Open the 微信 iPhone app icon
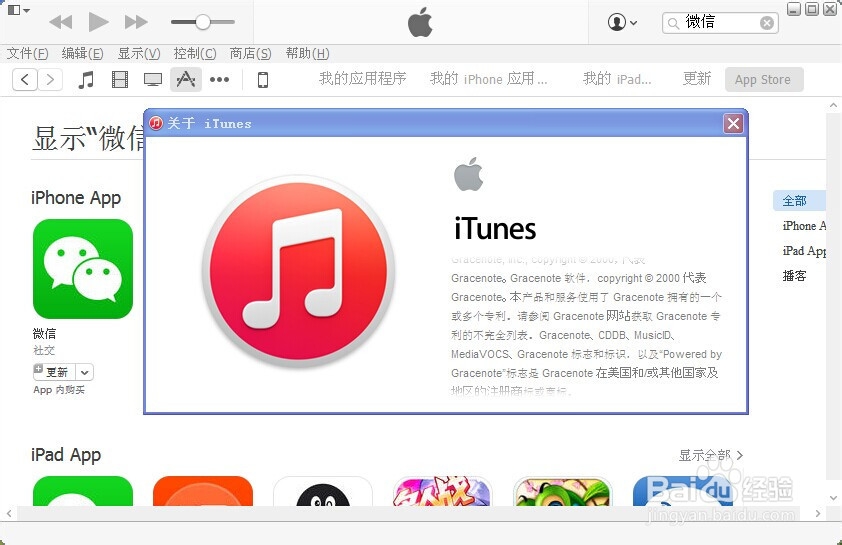The image size is (842, 545). 83,269
